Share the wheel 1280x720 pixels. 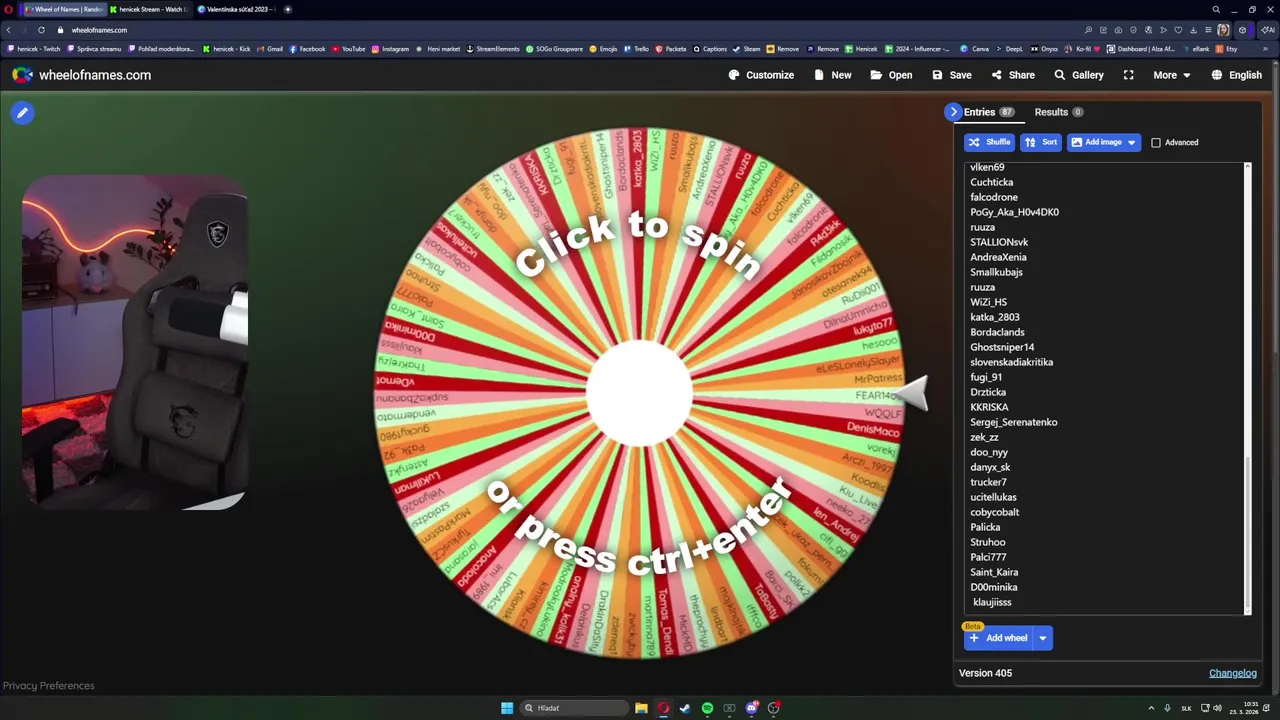pyautogui.click(x=1012, y=75)
